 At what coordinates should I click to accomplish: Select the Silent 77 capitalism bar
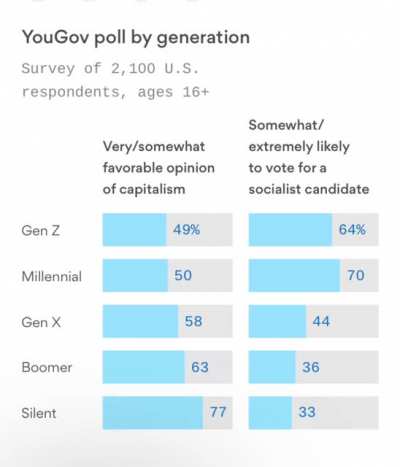pos(167,413)
